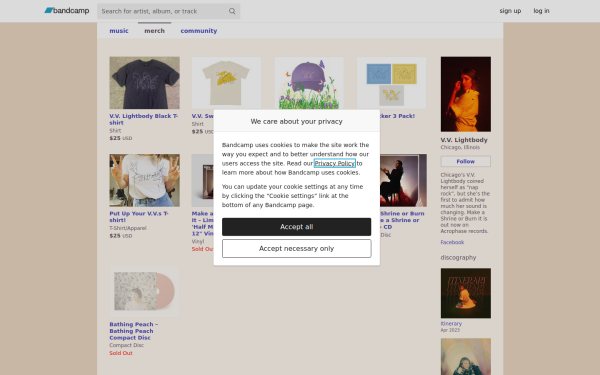Click the search magnifier icon
600x375 pixels.
pos(232,11)
